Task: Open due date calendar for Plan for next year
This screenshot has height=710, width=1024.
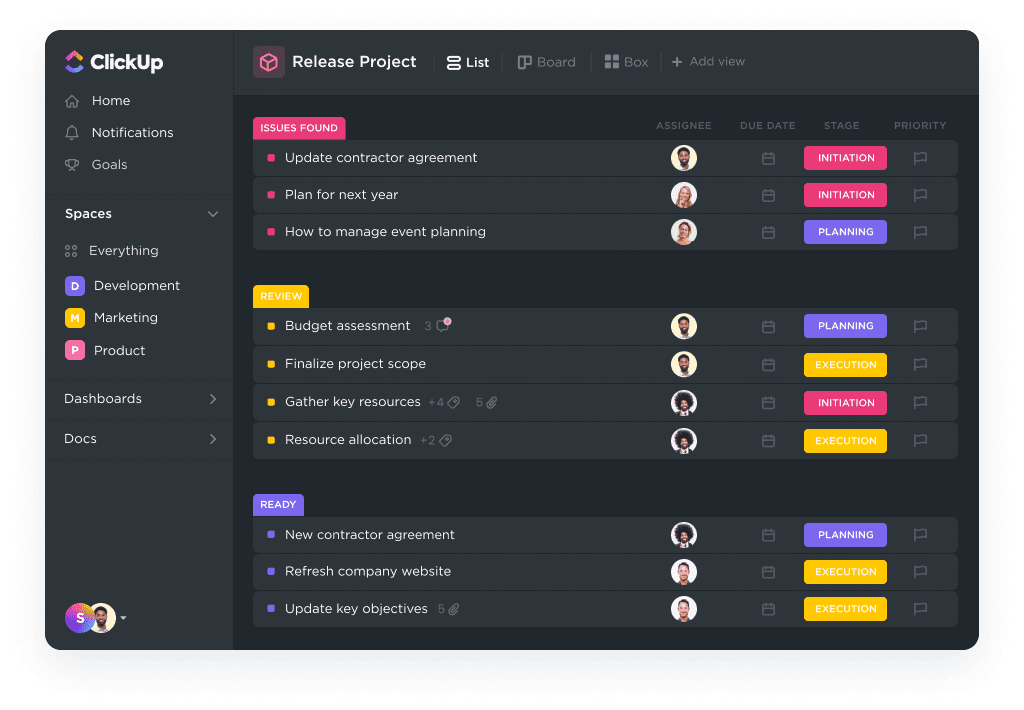Action: pos(768,195)
